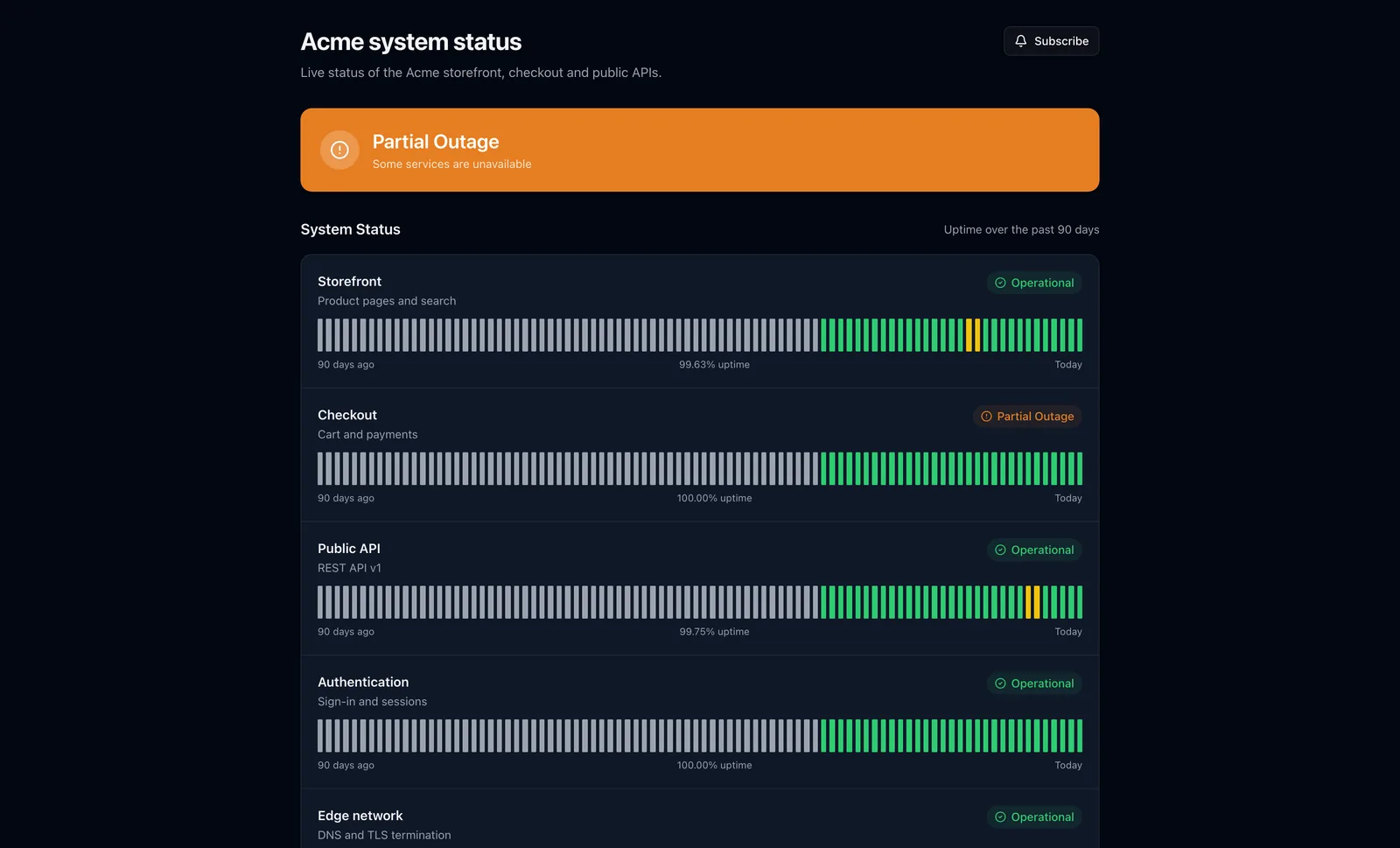Viewport: 1400px width, 848px height.
Task: Click Authentication's 100.00% uptime text
Action: [714, 766]
